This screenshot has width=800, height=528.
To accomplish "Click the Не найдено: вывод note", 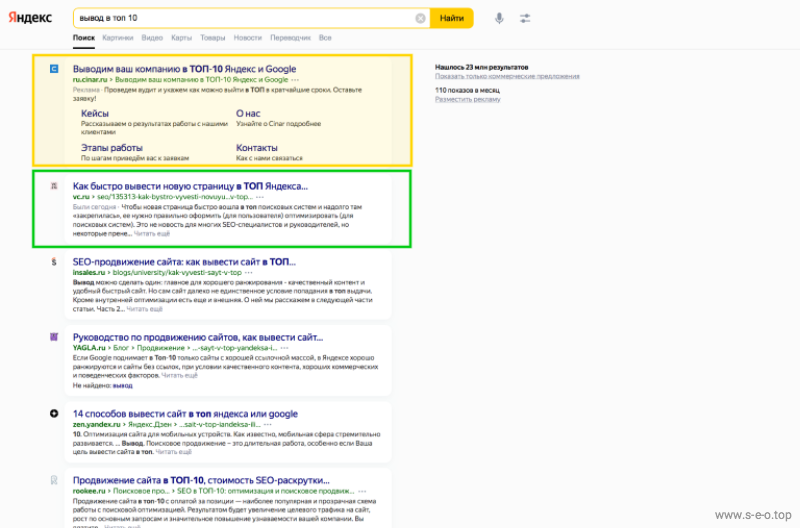I will click(103, 386).
